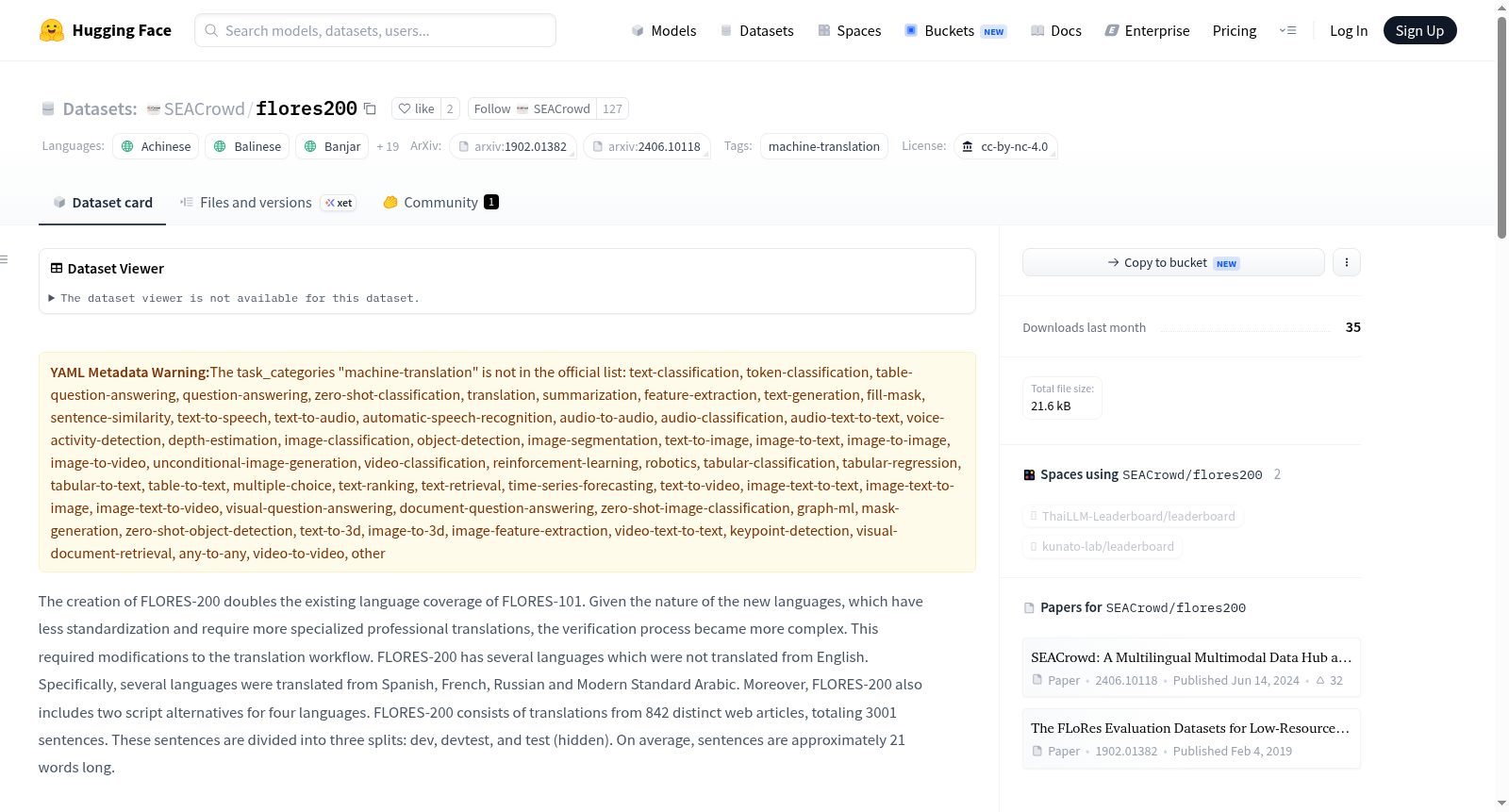
Task: Open Spaces in the top navigation
Action: pyautogui.click(x=849, y=30)
